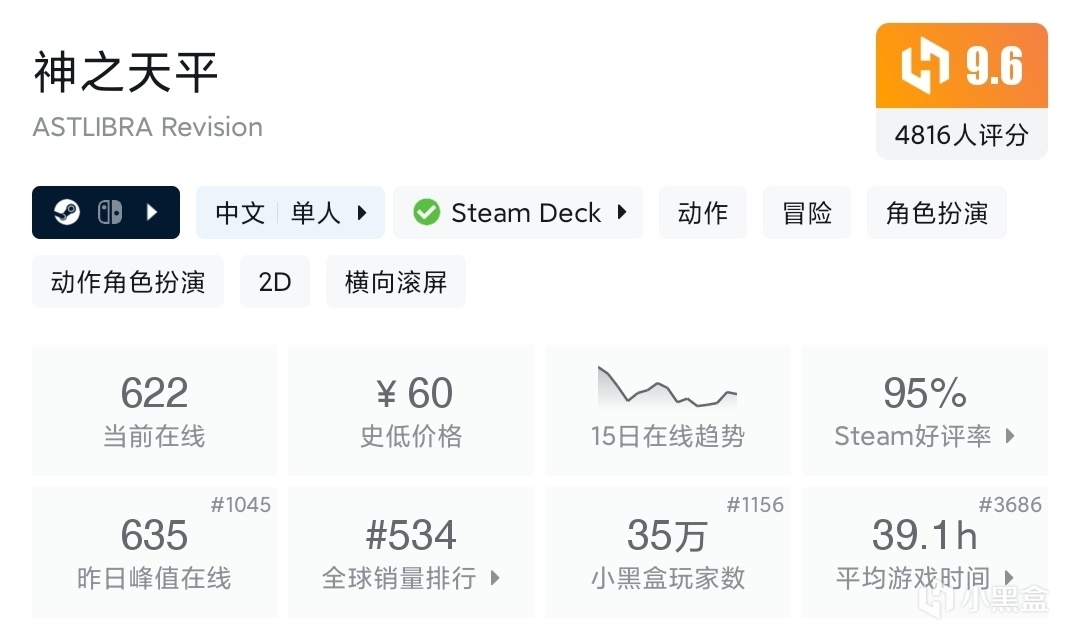This screenshot has width=1080, height=635.
Task: Click the Nintendo Switch platform icon
Action: click(x=109, y=213)
